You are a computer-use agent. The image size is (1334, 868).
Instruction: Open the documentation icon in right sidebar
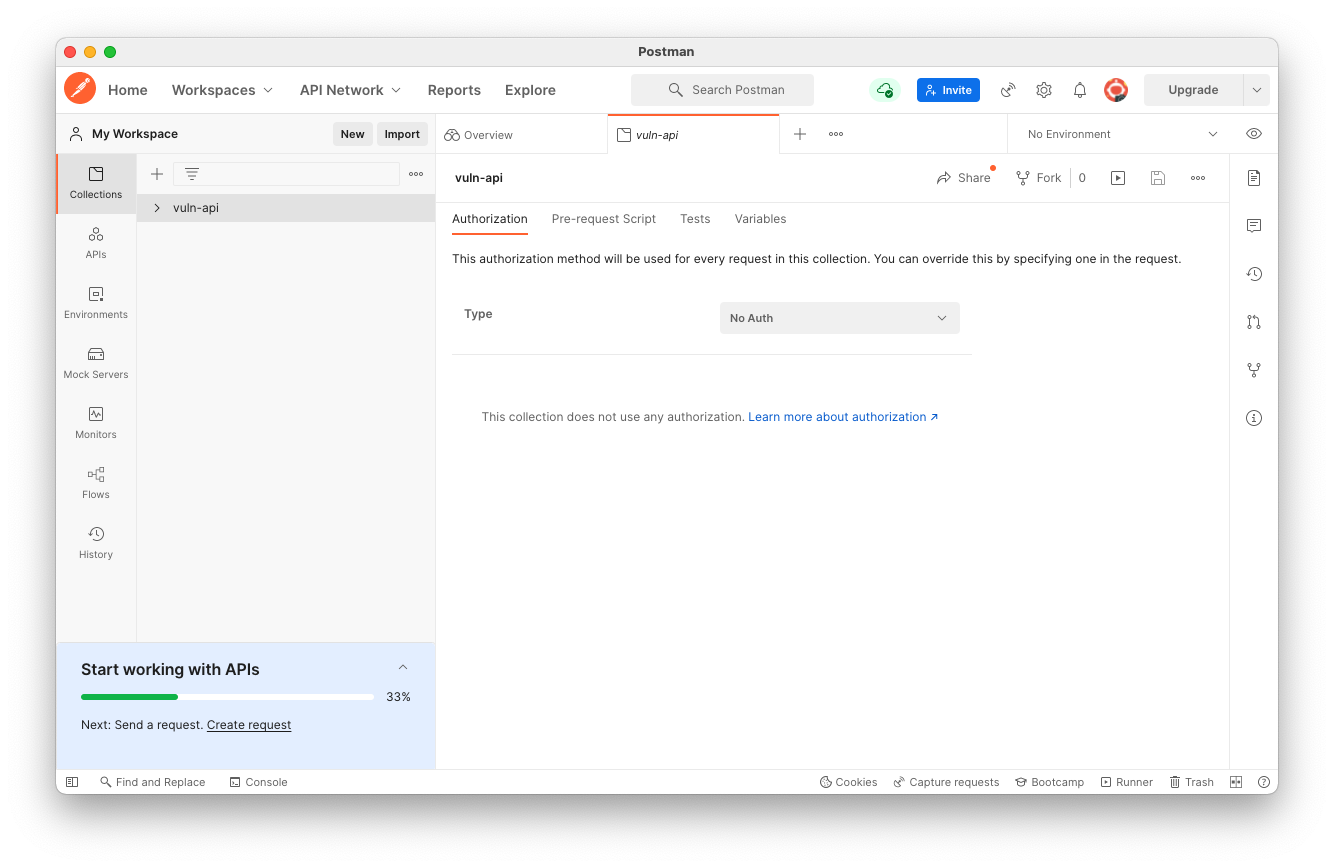(1254, 178)
